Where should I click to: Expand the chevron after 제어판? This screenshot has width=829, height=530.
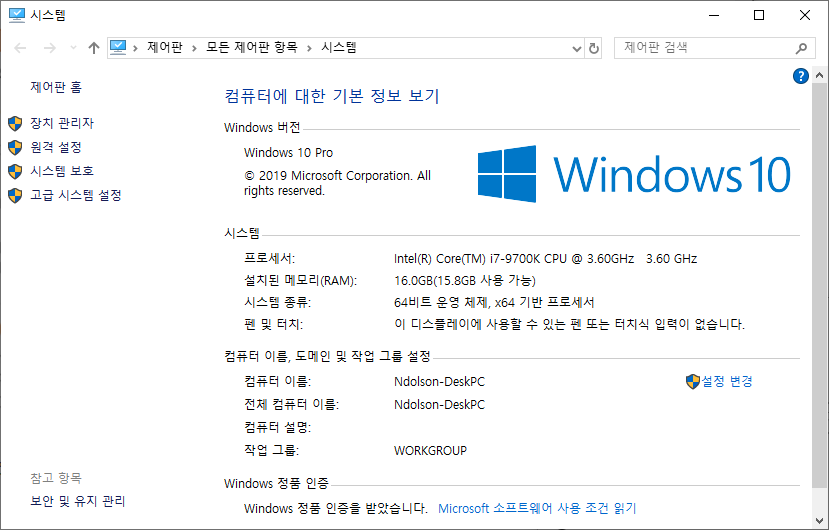[x=195, y=48]
